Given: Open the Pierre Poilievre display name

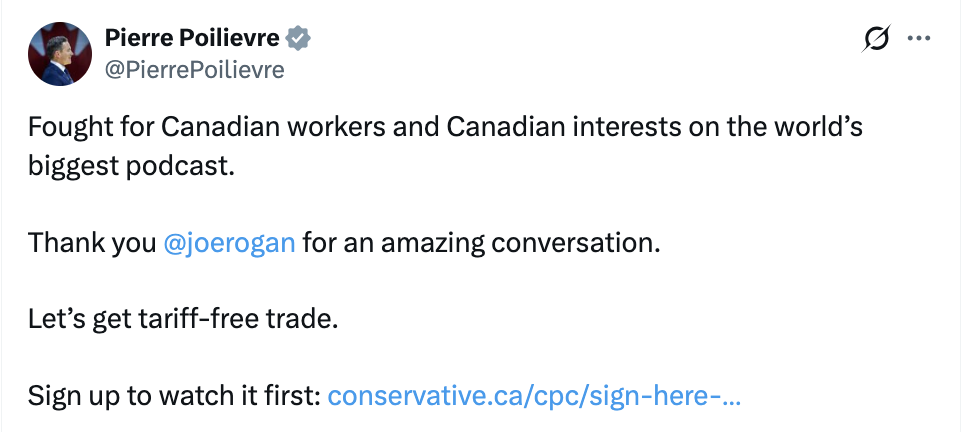Looking at the screenshot, I should click(193, 38).
